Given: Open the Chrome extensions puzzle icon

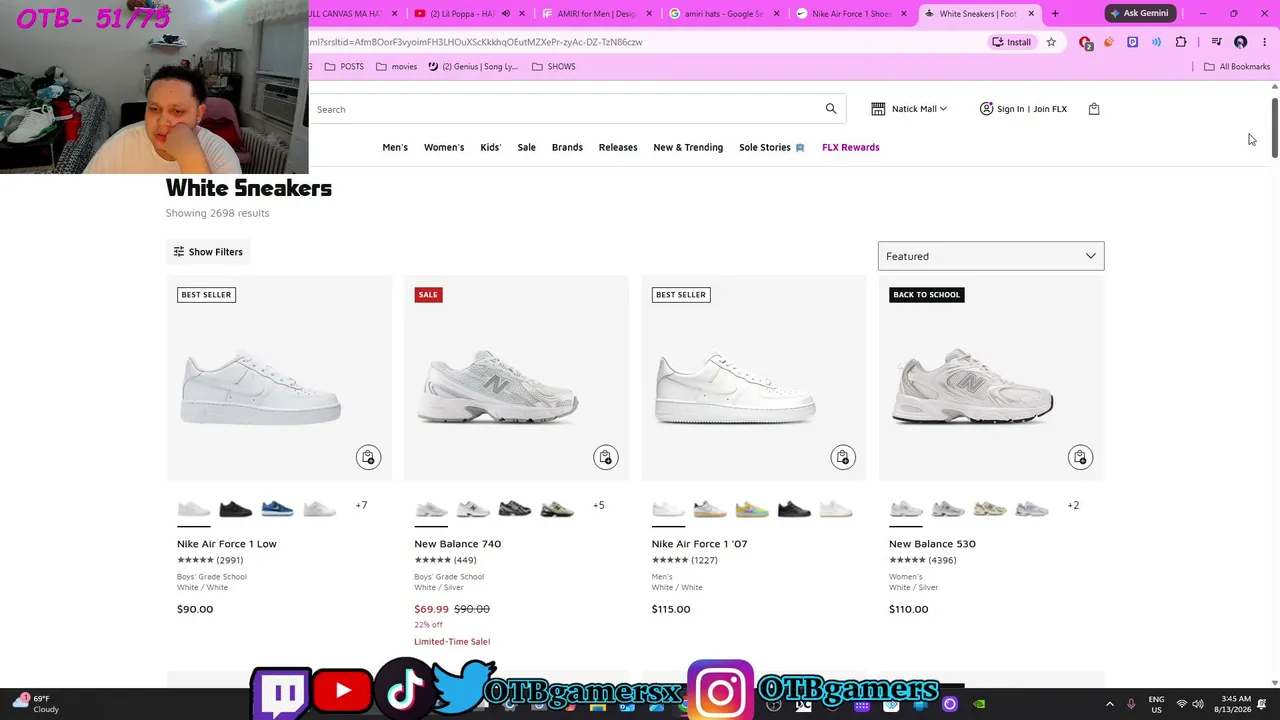Looking at the screenshot, I should (1181, 42).
